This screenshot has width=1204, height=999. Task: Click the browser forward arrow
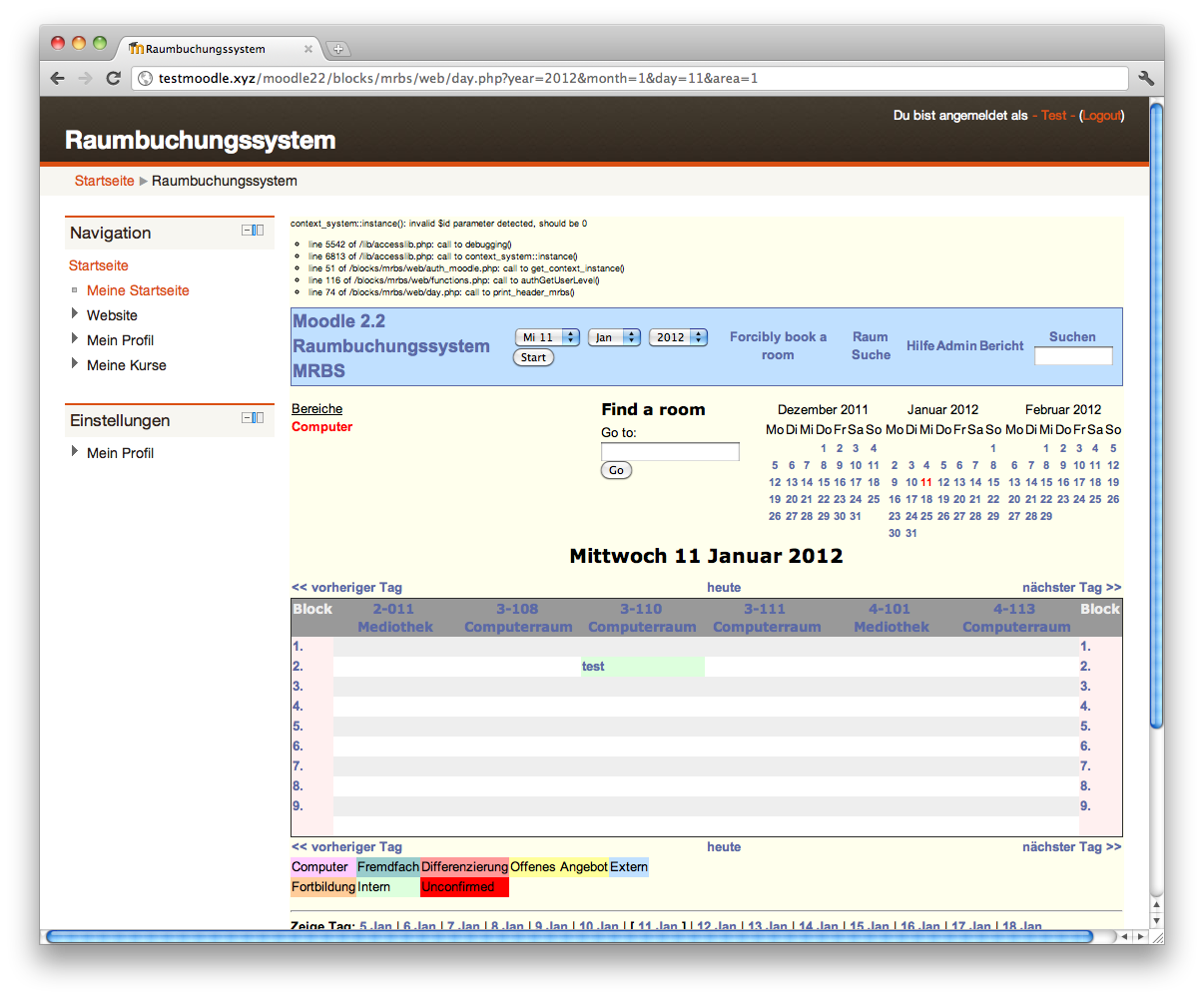(x=85, y=78)
